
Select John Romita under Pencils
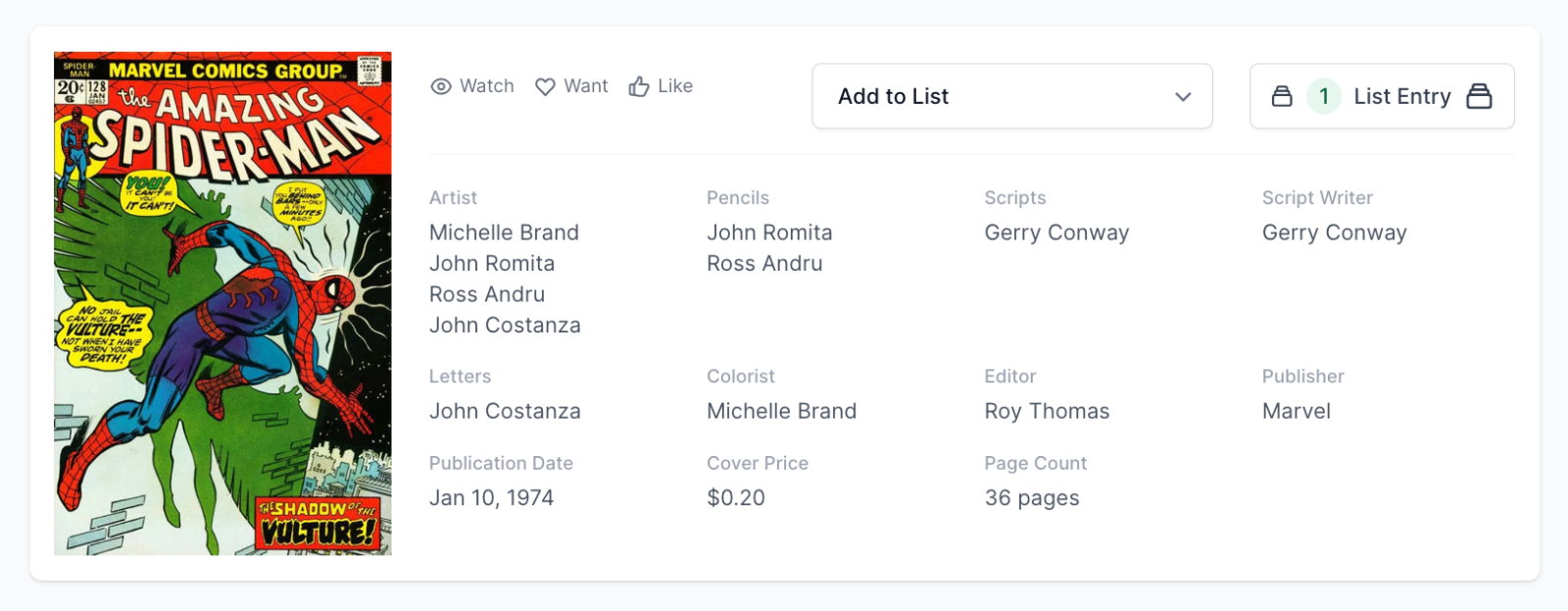(769, 232)
